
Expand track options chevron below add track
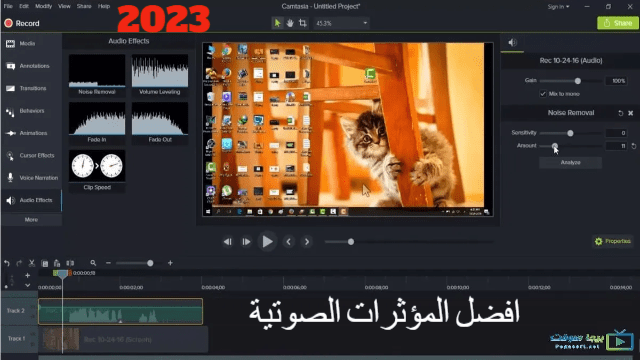(x=27, y=285)
